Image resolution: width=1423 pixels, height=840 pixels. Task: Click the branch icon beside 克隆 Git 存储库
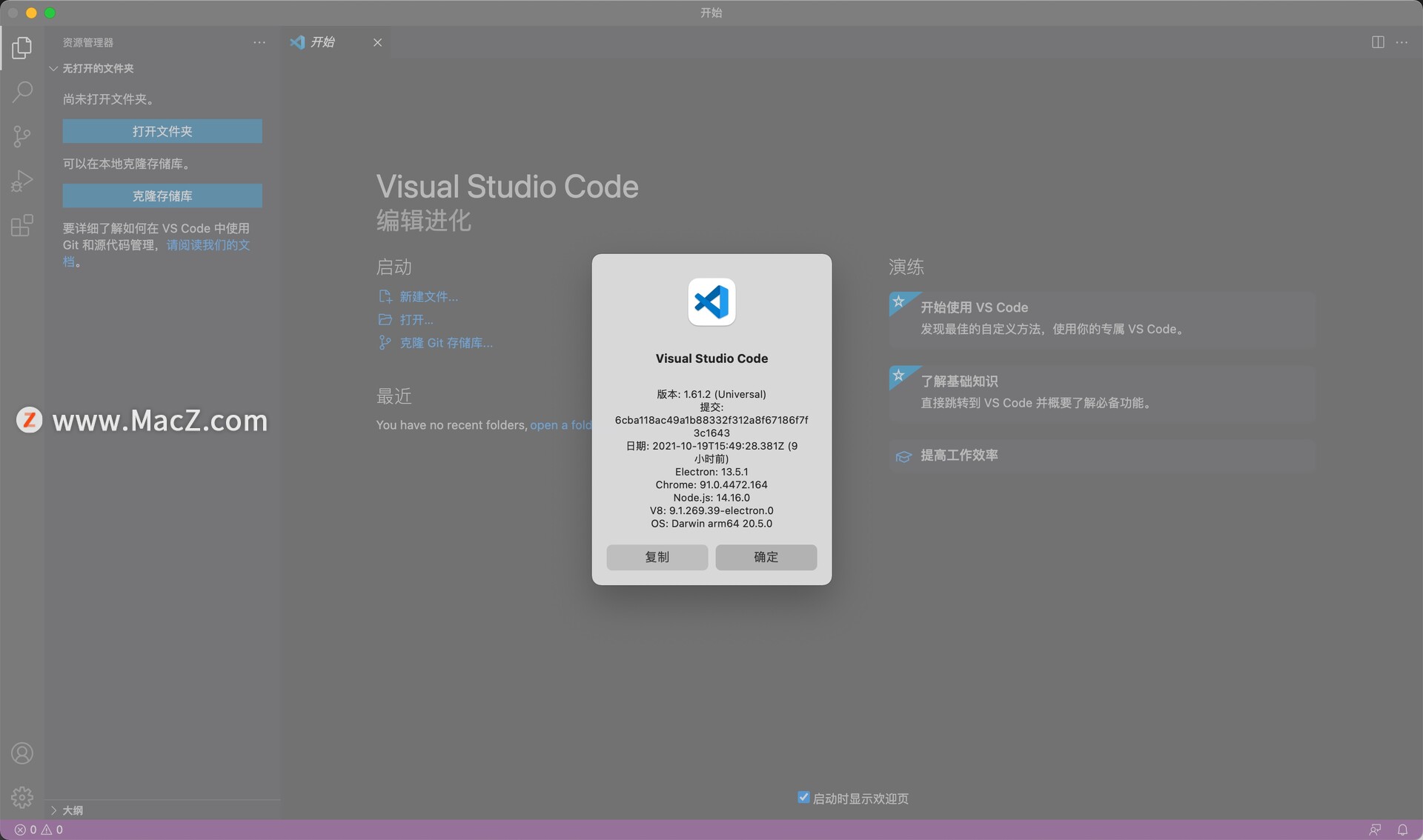pos(385,342)
